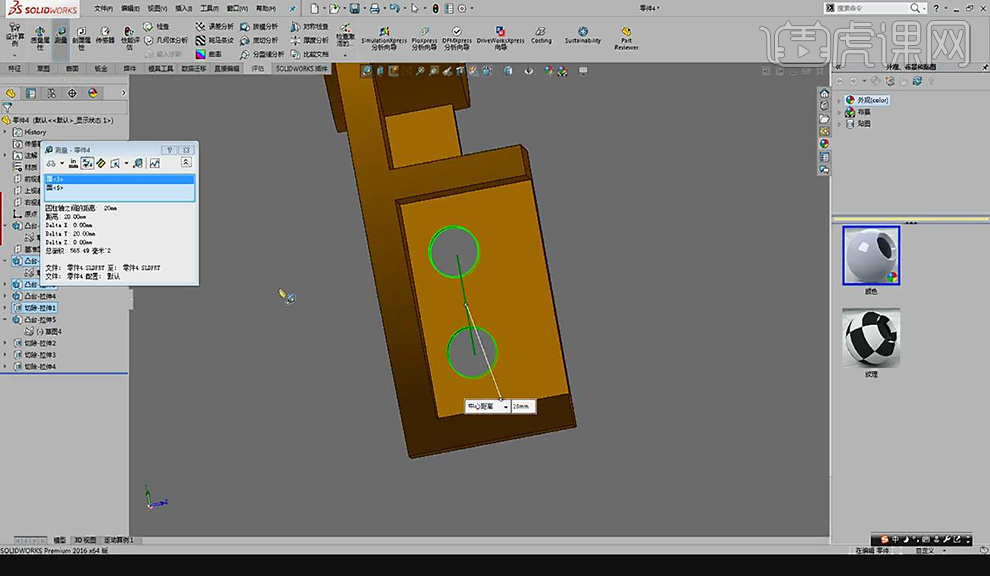Screen dimensions: 990x576
Task: Select 切除-拉伸1 in feature tree
Action: (x=40, y=308)
